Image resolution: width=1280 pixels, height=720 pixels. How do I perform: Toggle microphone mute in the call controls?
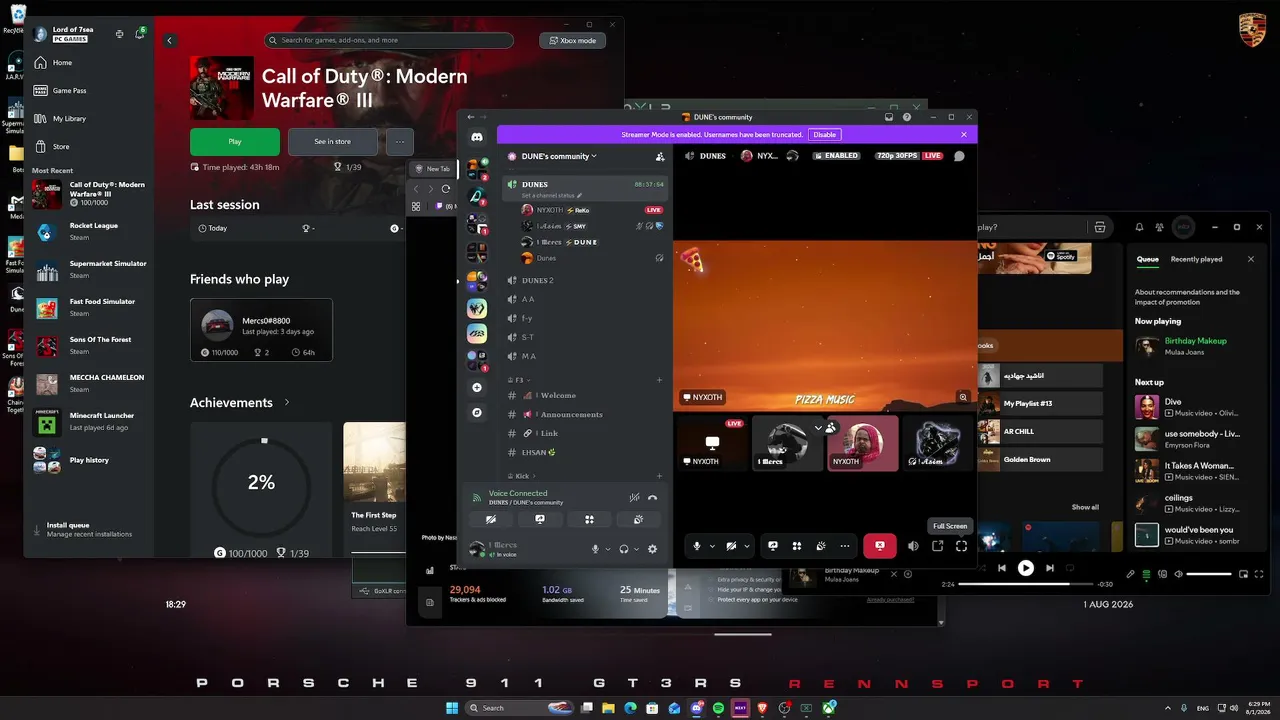coord(697,546)
